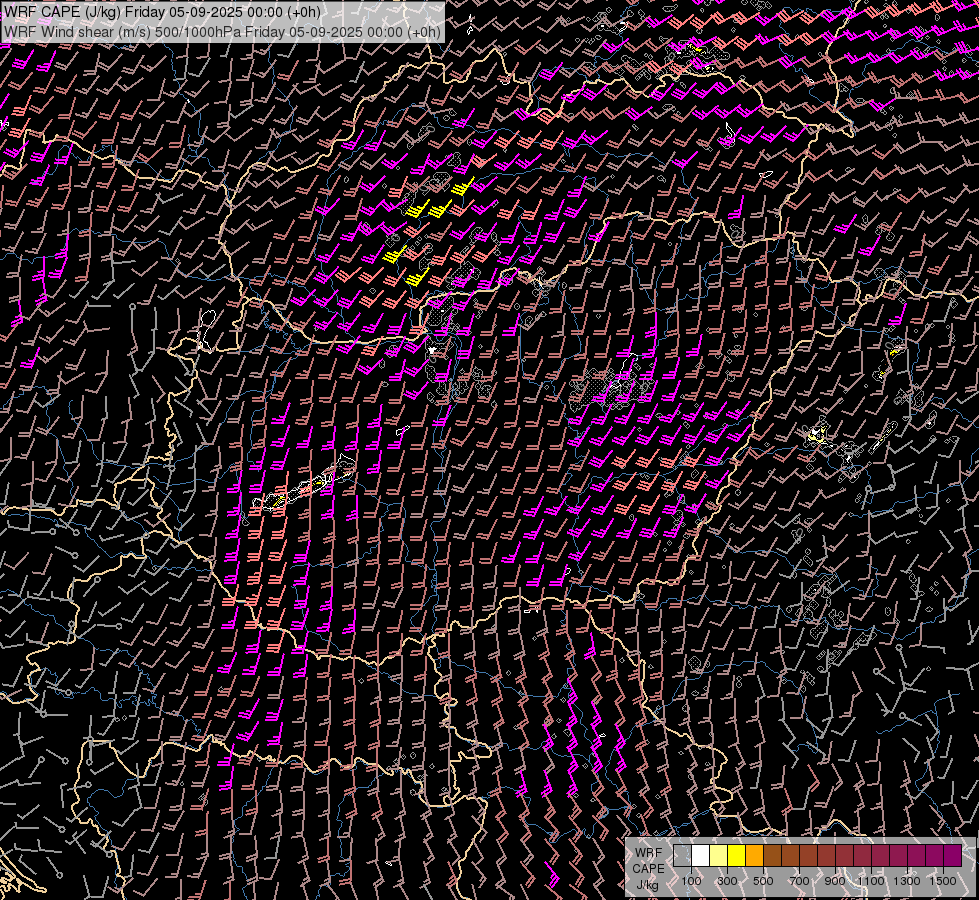Click the 1300 legend value label
This screenshot has width=979, height=900.
(x=907, y=881)
